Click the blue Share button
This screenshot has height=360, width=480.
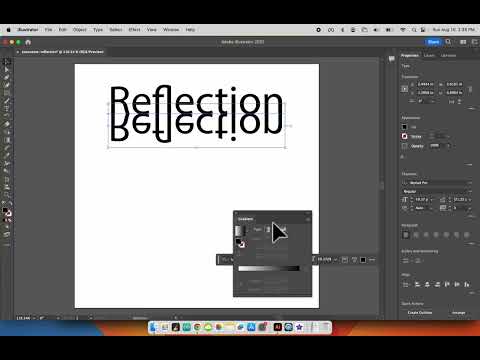433,42
